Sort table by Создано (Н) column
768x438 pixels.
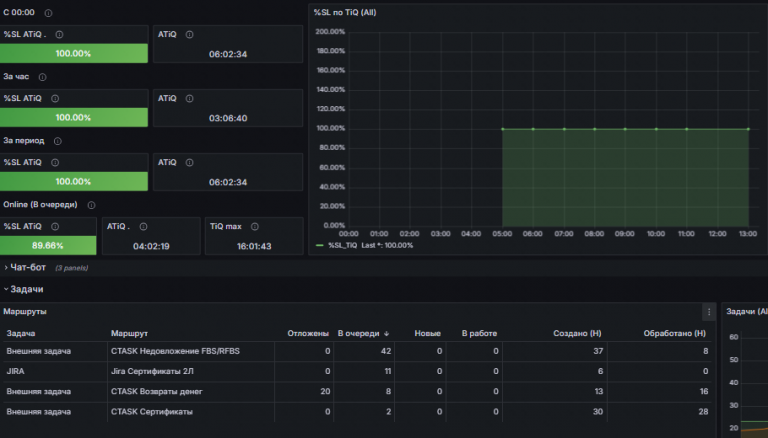click(577, 334)
